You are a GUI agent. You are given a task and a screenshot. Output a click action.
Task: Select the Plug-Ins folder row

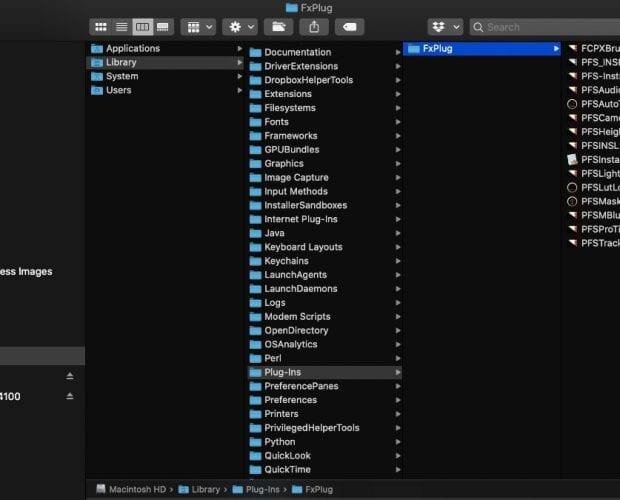tap(325, 372)
